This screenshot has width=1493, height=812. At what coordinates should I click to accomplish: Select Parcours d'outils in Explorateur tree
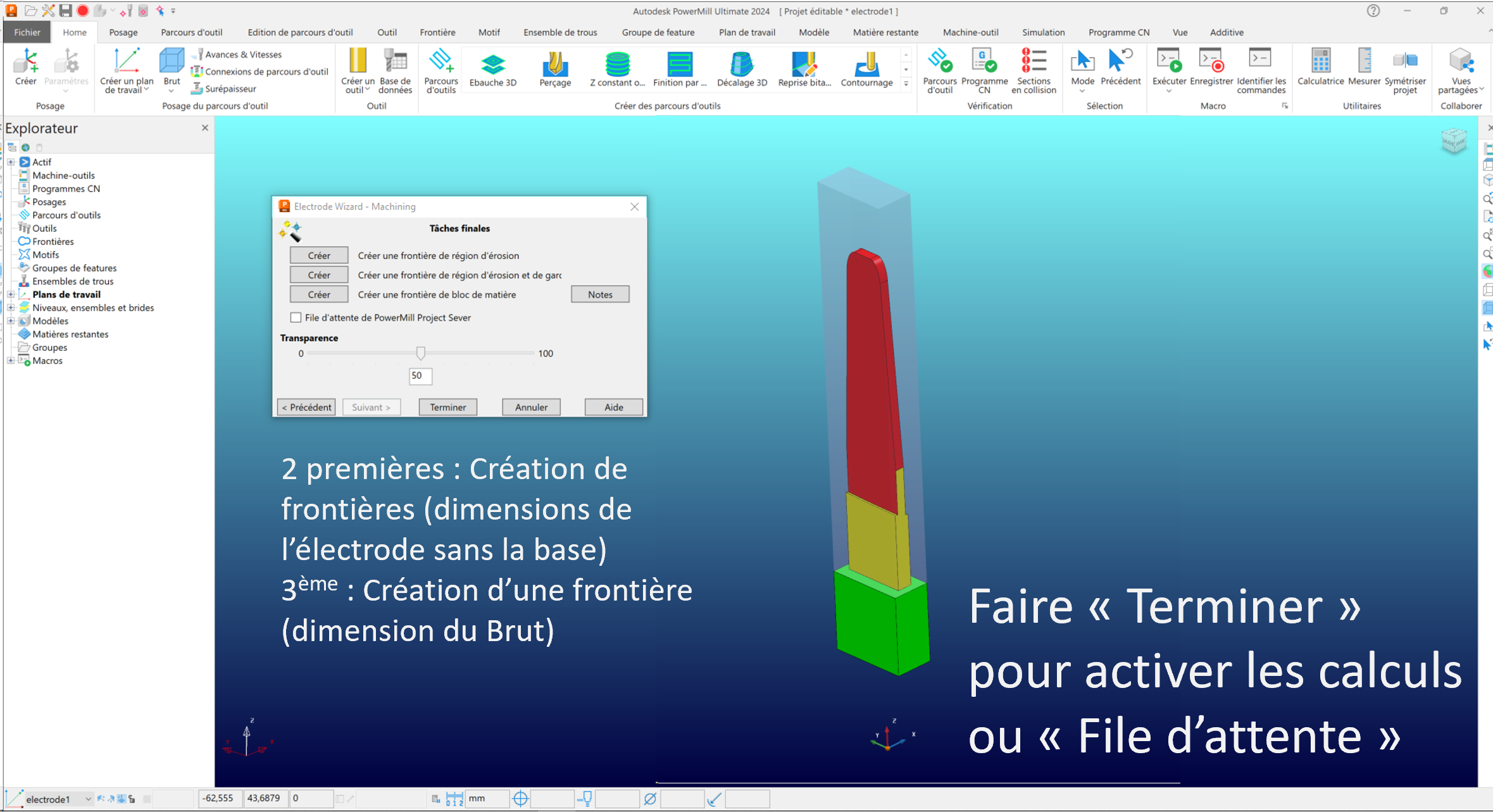[x=66, y=215]
